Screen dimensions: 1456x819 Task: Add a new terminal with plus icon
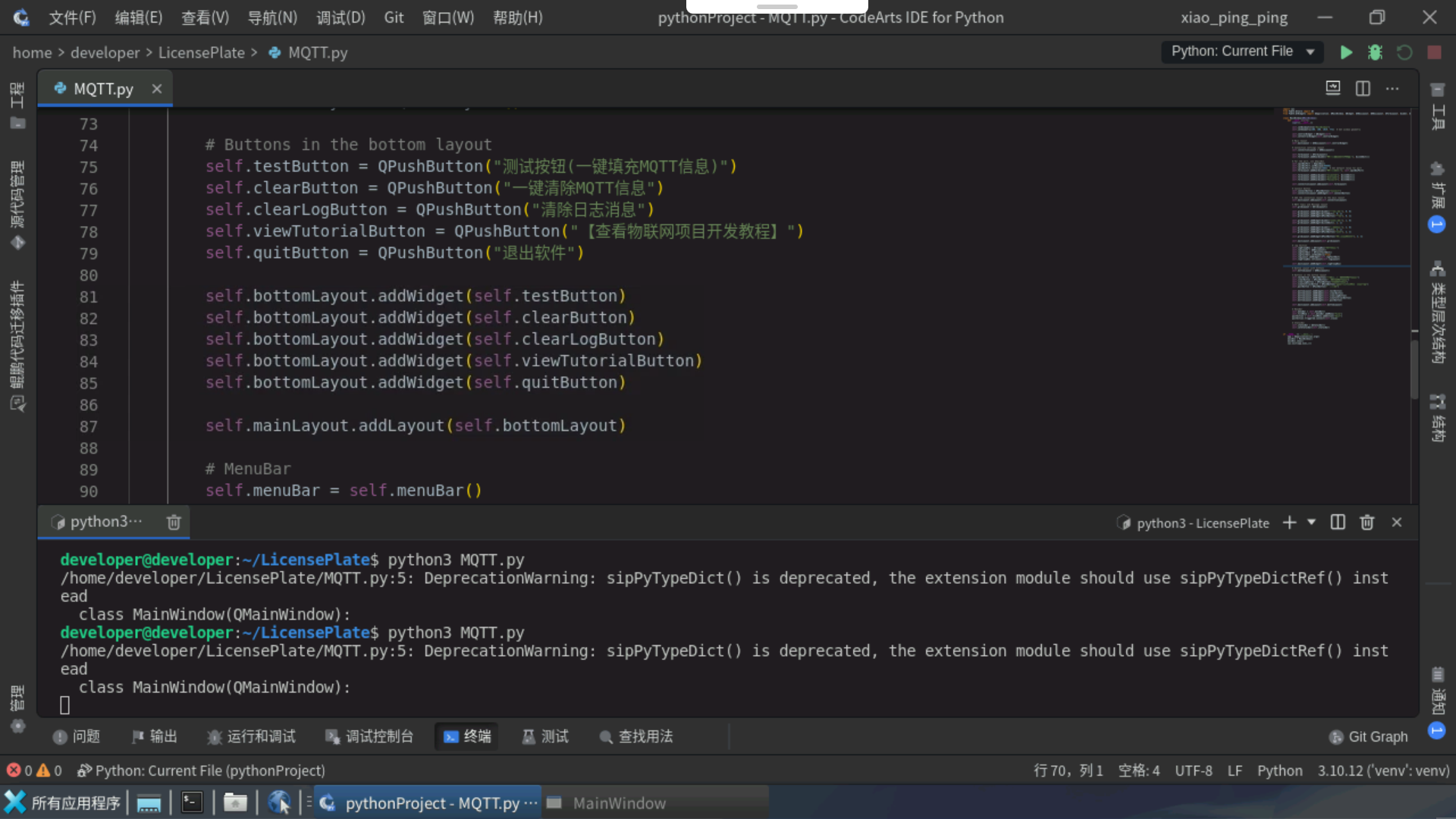(x=1289, y=522)
